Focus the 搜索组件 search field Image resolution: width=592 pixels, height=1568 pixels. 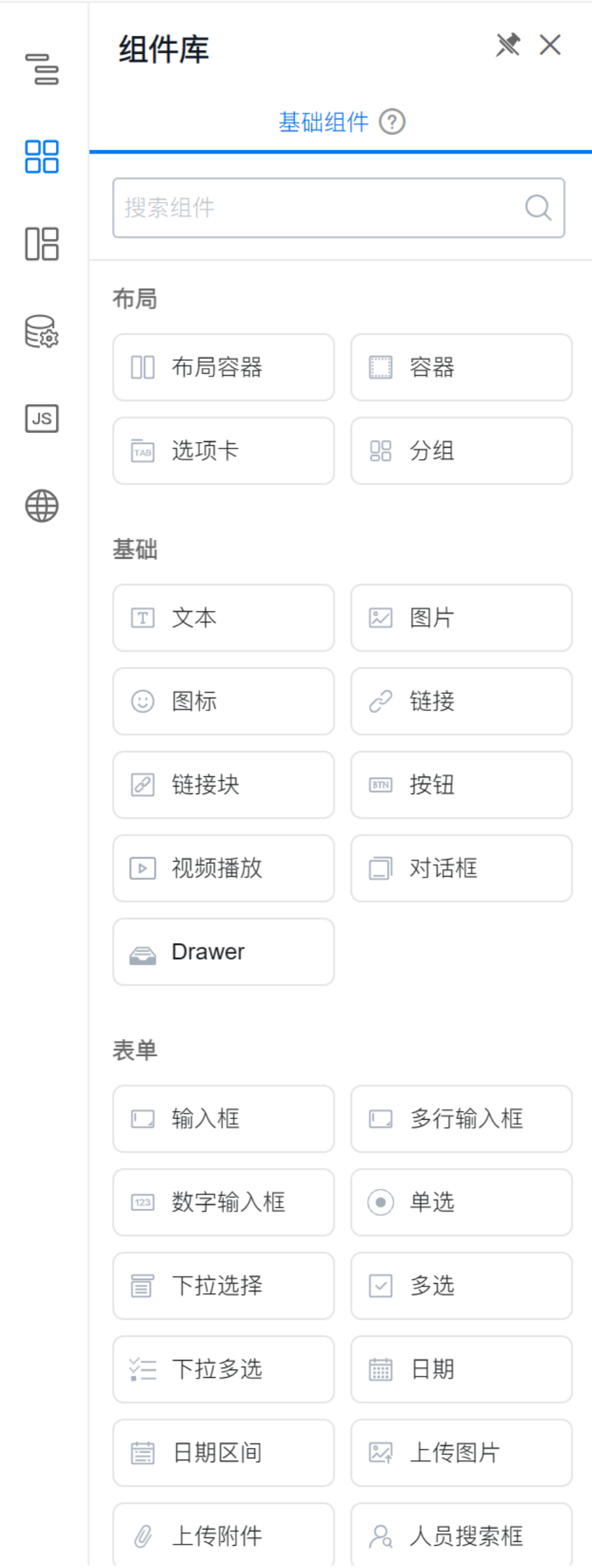click(x=317, y=207)
